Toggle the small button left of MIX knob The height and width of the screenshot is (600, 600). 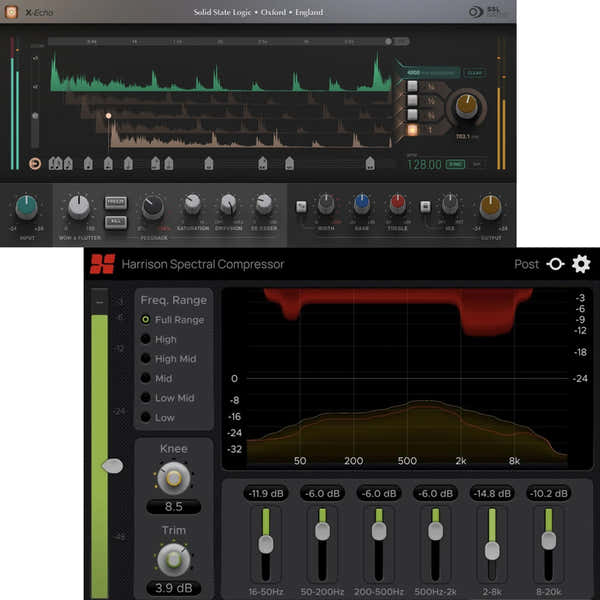pos(425,207)
